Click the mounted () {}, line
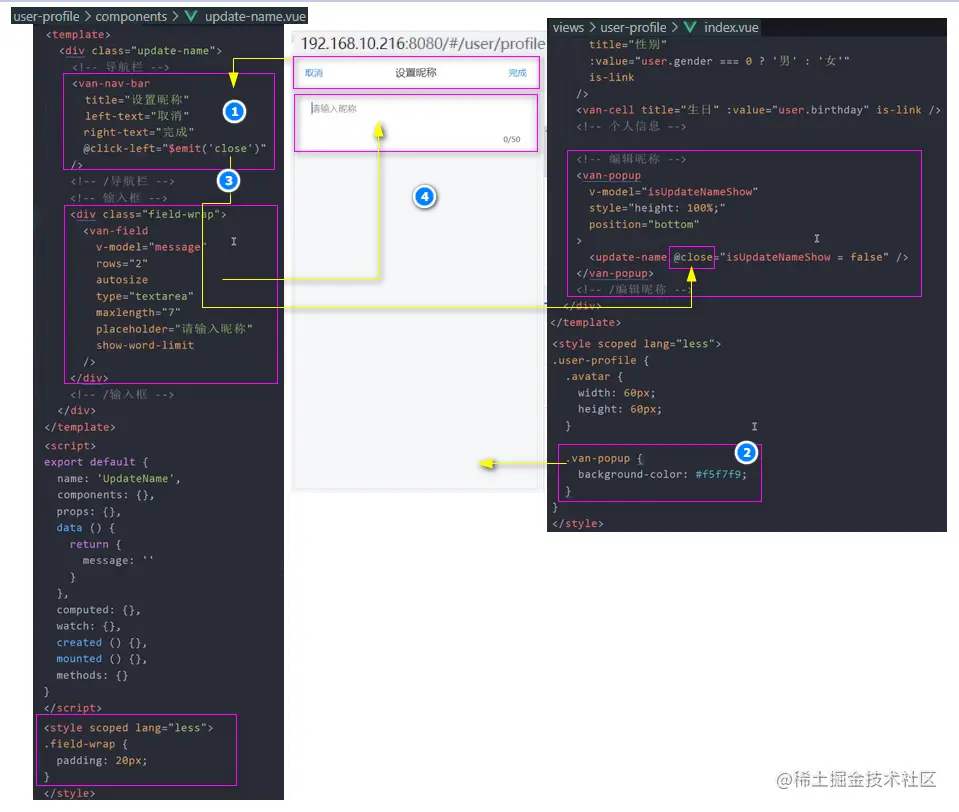This screenshot has height=812, width=959. [102, 659]
